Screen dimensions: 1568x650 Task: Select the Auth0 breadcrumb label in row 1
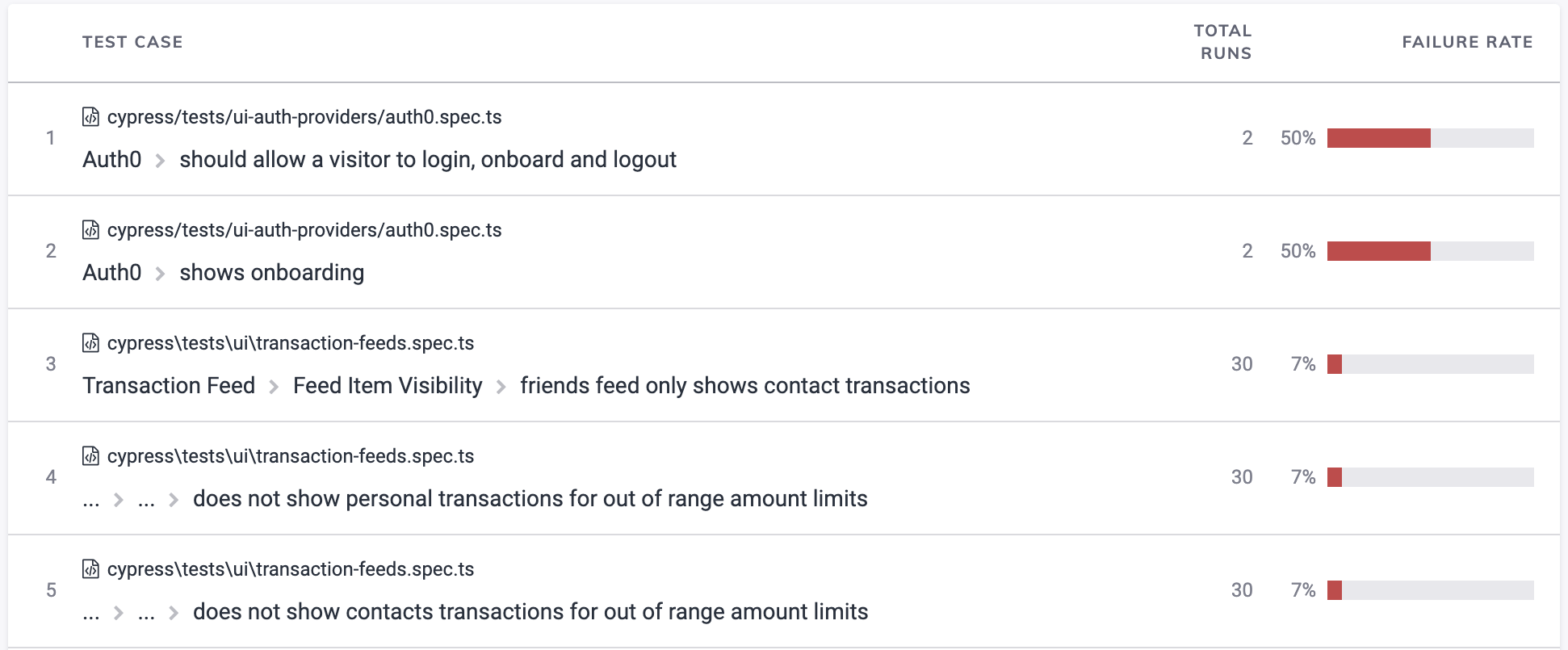[x=111, y=159]
